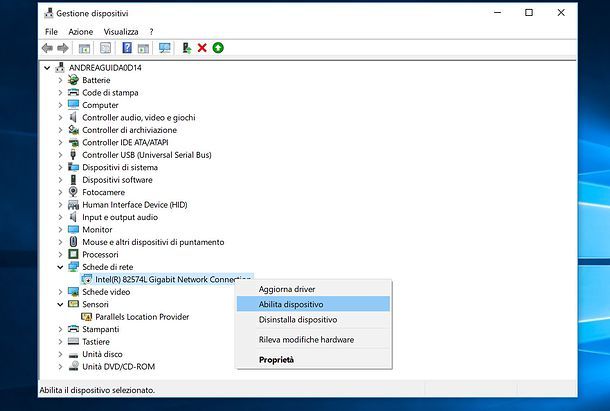Viewport: 610px width, 411px height.
Task: Expand the Tastiere node
Action: click(x=61, y=342)
